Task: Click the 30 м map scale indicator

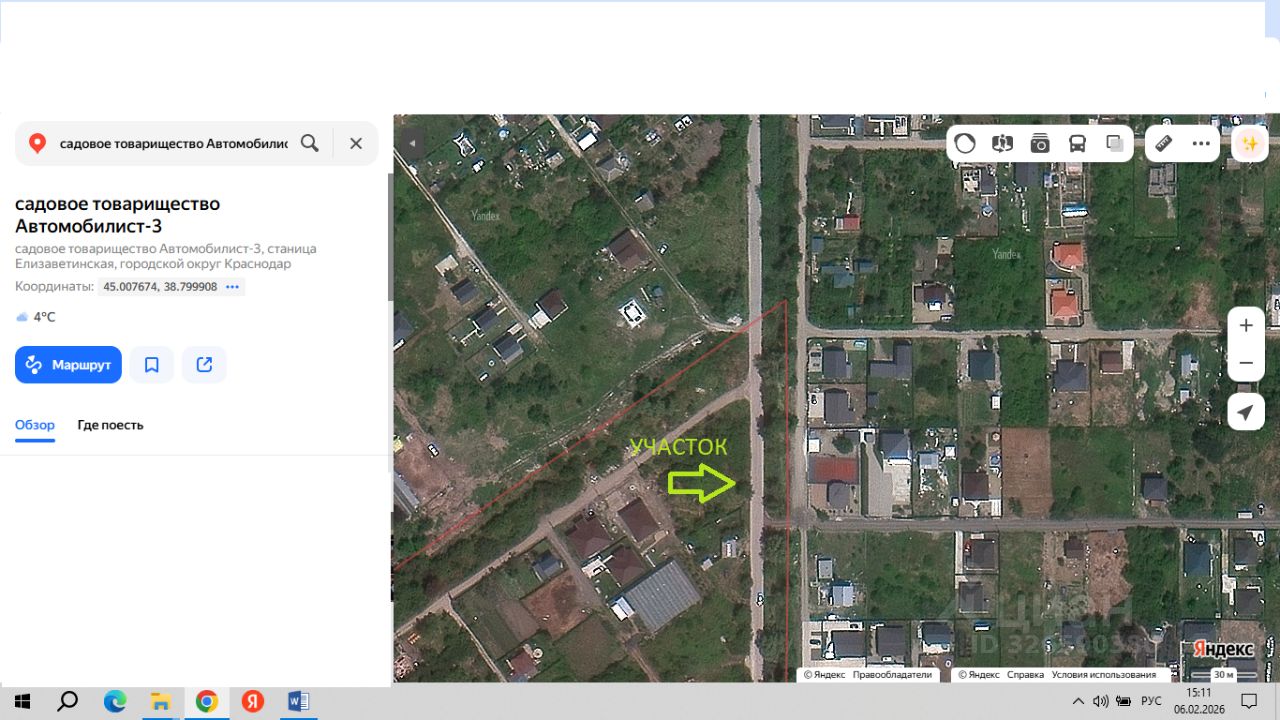Action: coord(1224,675)
